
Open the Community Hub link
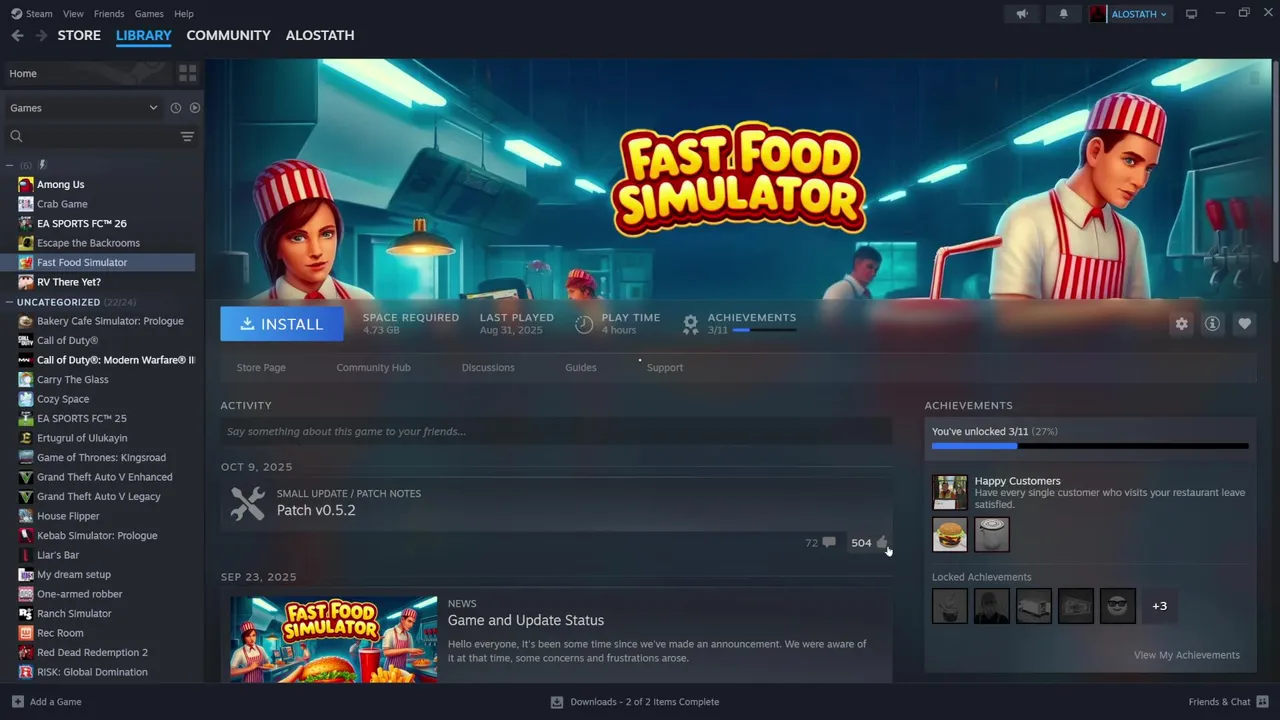[x=373, y=368]
